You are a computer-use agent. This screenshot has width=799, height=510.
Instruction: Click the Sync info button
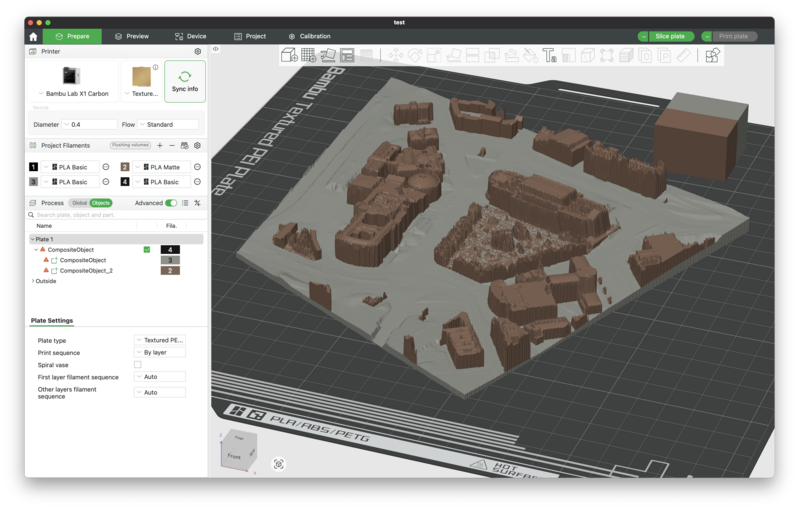click(x=185, y=81)
